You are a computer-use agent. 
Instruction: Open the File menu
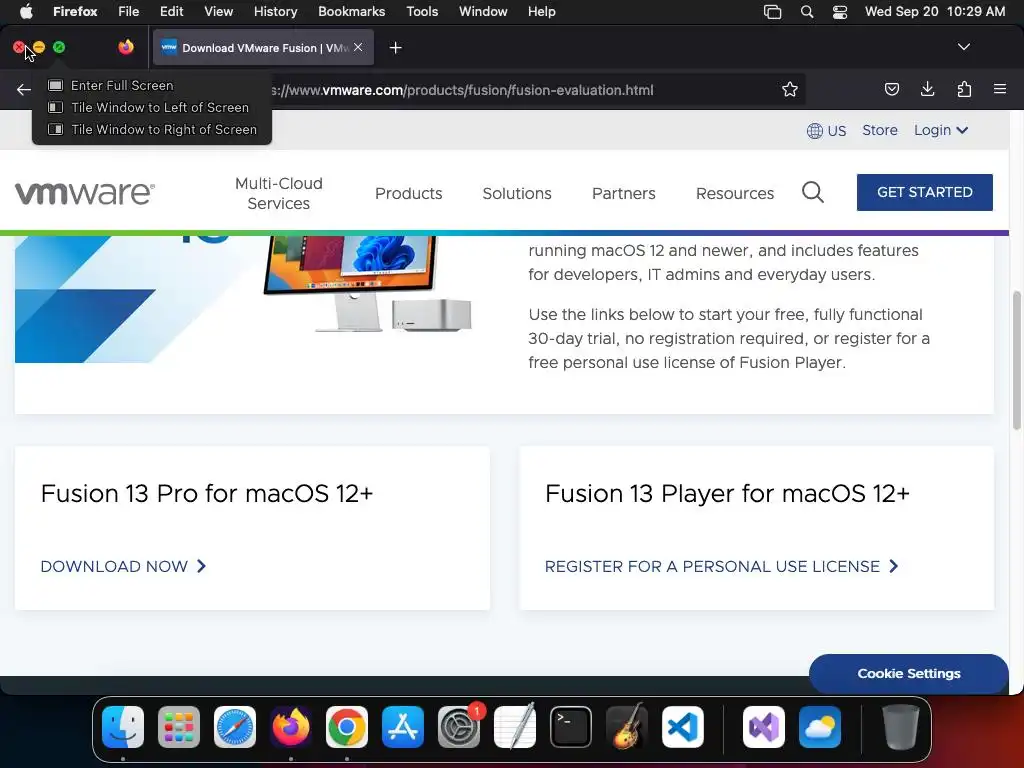(129, 12)
